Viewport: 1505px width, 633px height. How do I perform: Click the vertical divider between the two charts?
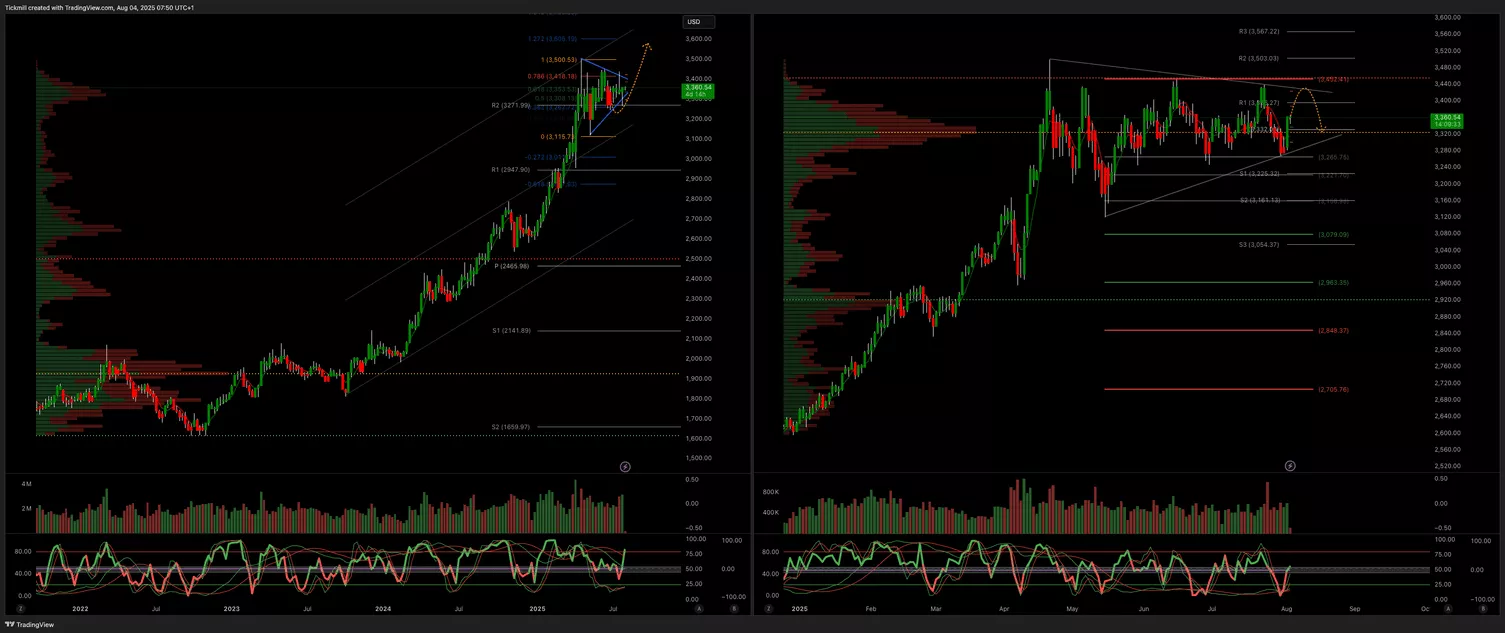752,310
